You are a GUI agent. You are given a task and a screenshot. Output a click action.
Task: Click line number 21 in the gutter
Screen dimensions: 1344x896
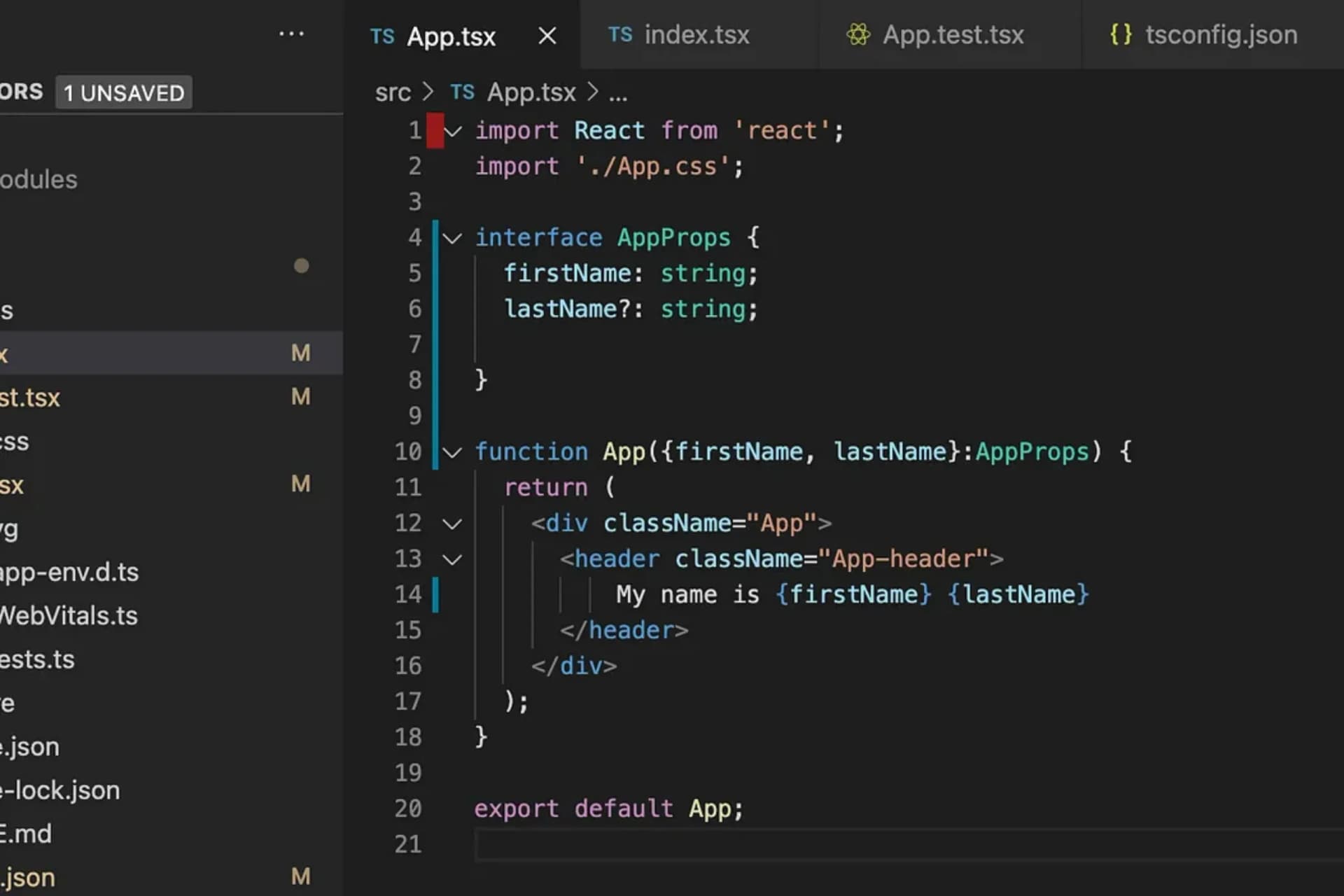(408, 844)
